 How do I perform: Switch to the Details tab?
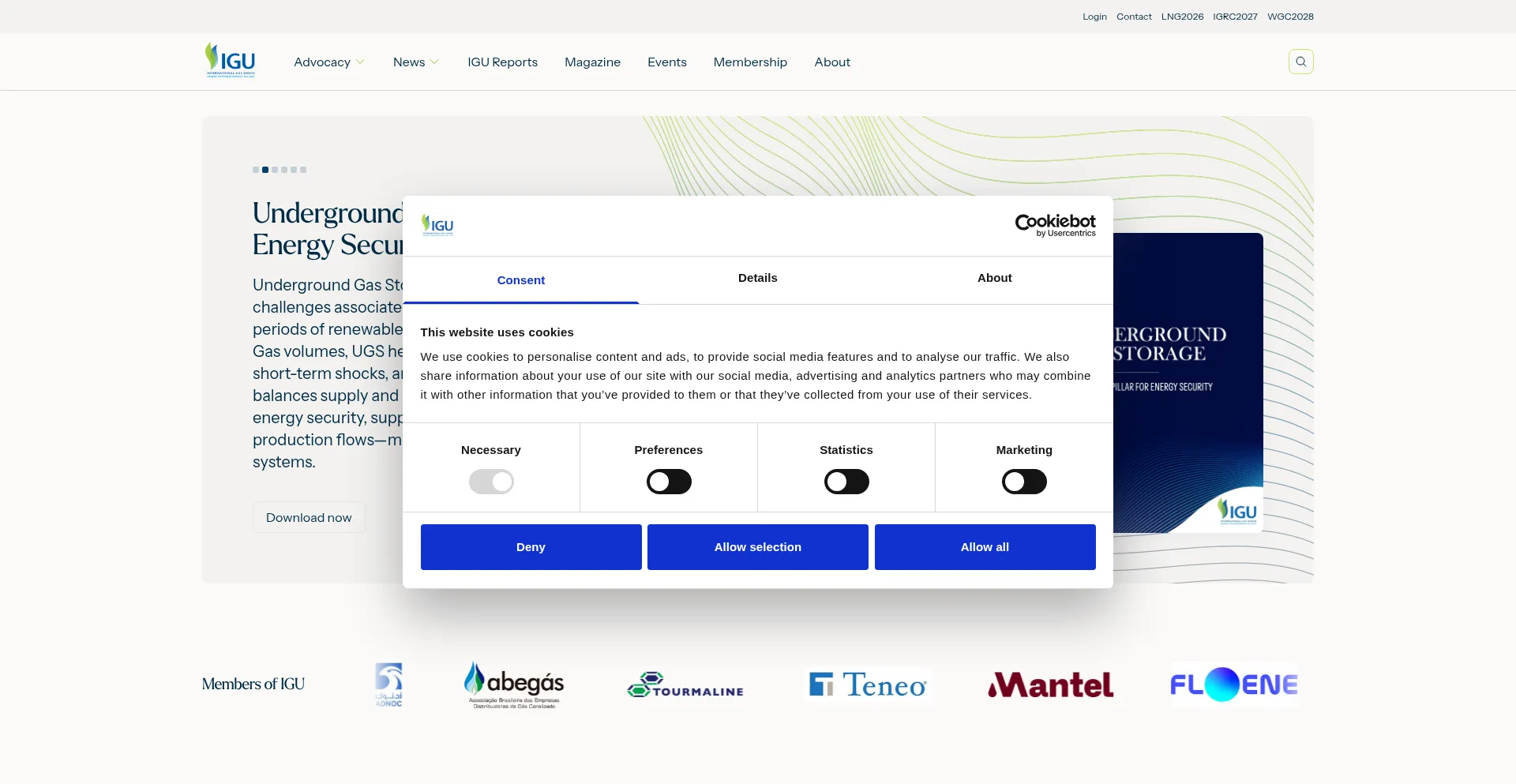757,278
